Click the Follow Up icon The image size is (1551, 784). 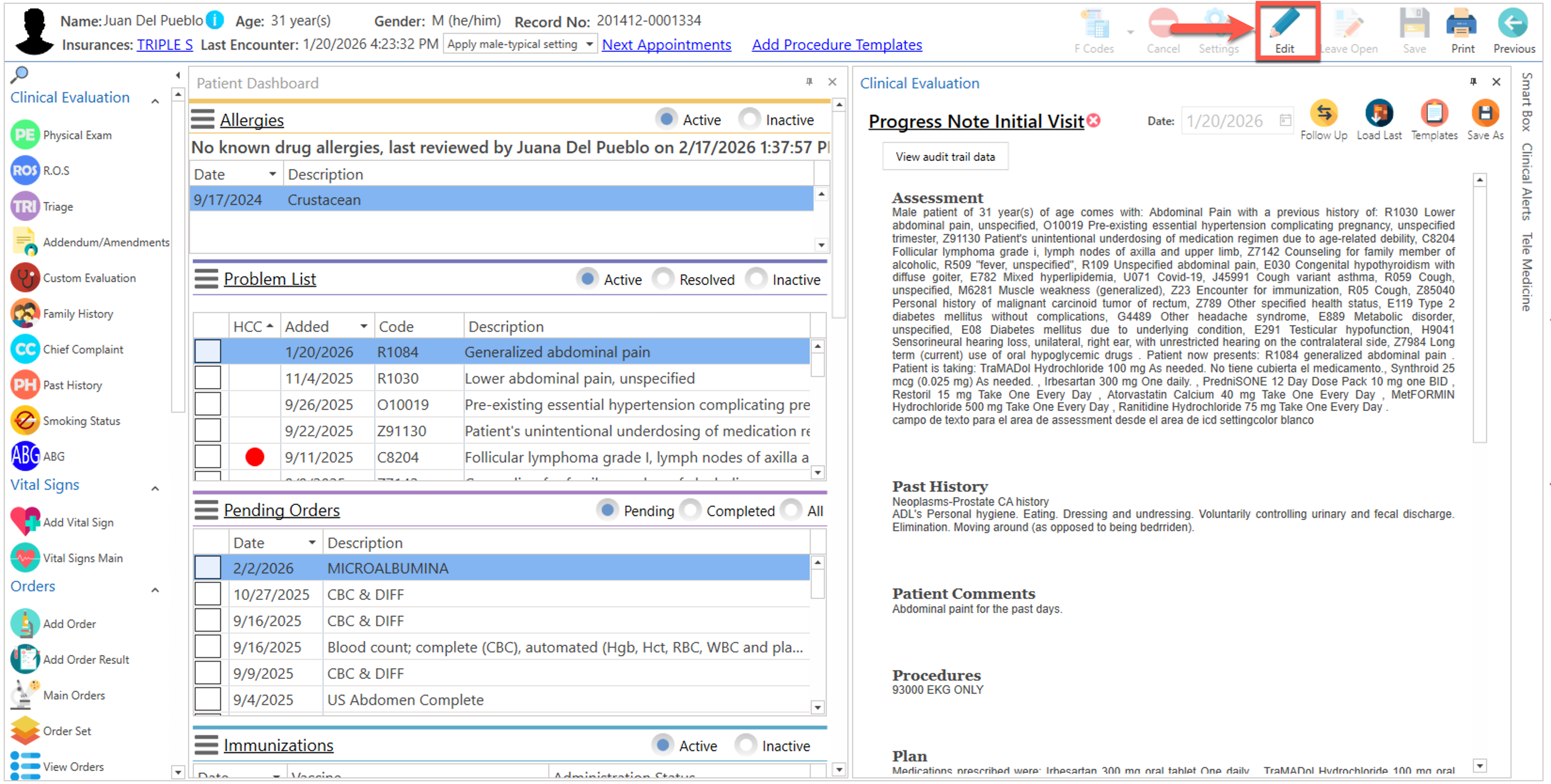pos(1323,114)
